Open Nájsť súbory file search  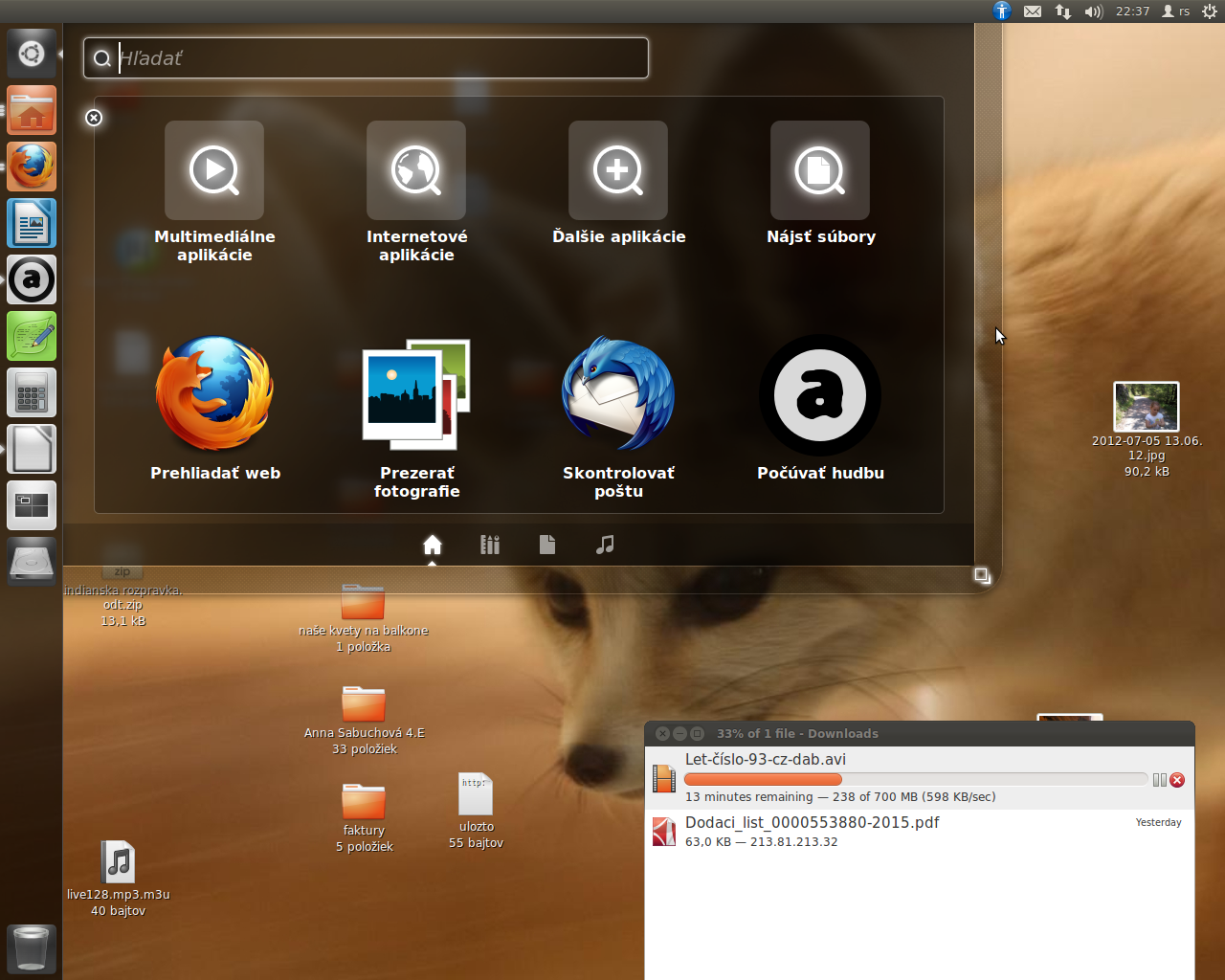[820, 170]
